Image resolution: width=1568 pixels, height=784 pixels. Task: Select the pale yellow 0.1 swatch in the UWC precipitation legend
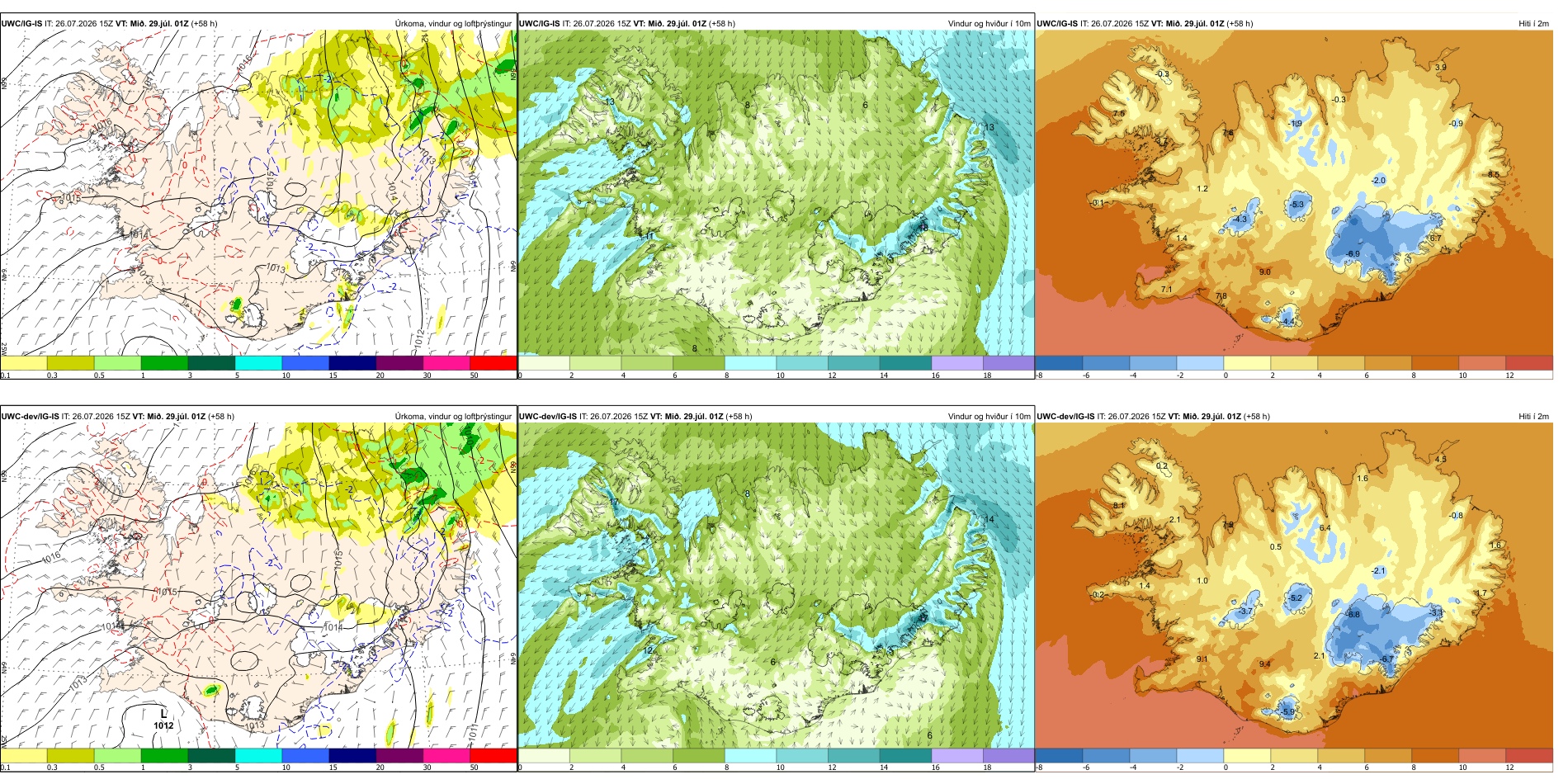pos(24,362)
